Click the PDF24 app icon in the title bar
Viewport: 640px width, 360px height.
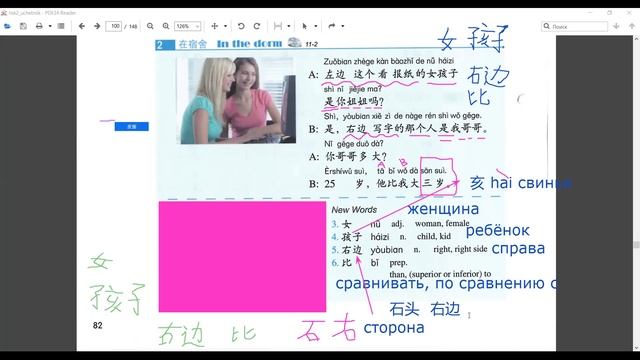pyautogui.click(x=4, y=13)
